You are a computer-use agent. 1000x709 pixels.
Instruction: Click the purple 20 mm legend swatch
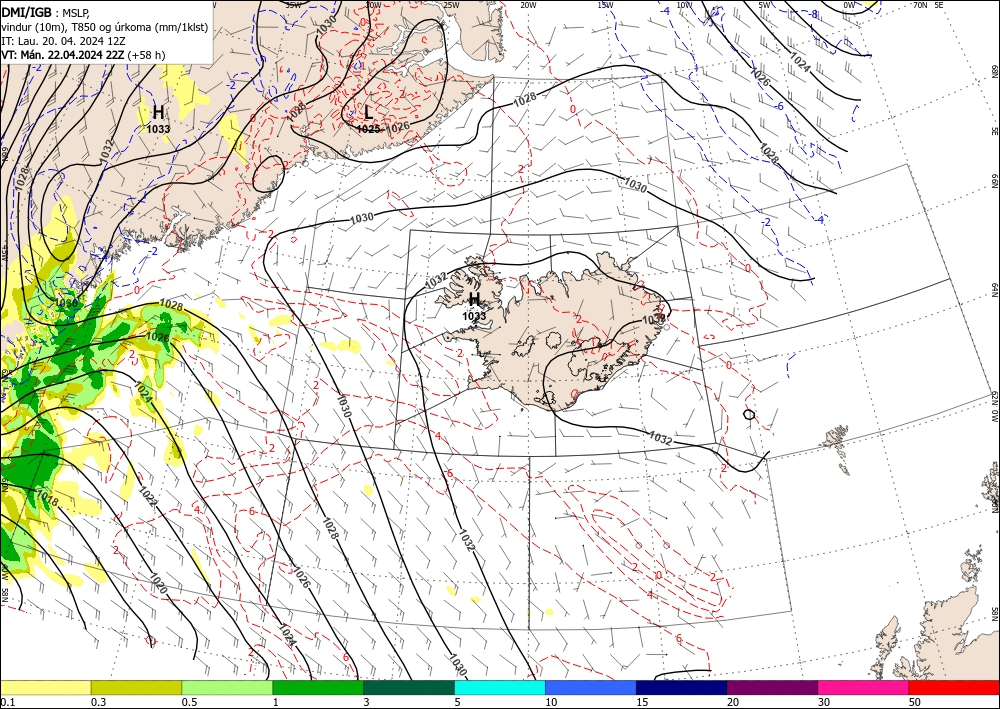coord(772,687)
